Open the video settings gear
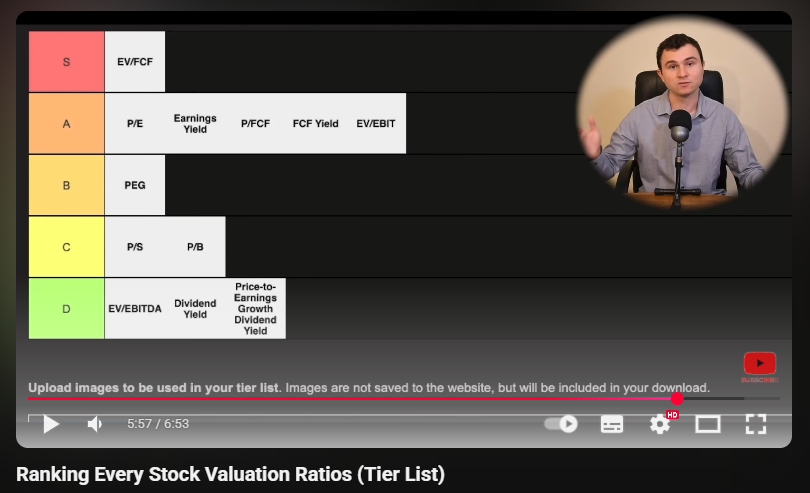Viewport: 810px width, 493px height. pos(660,424)
